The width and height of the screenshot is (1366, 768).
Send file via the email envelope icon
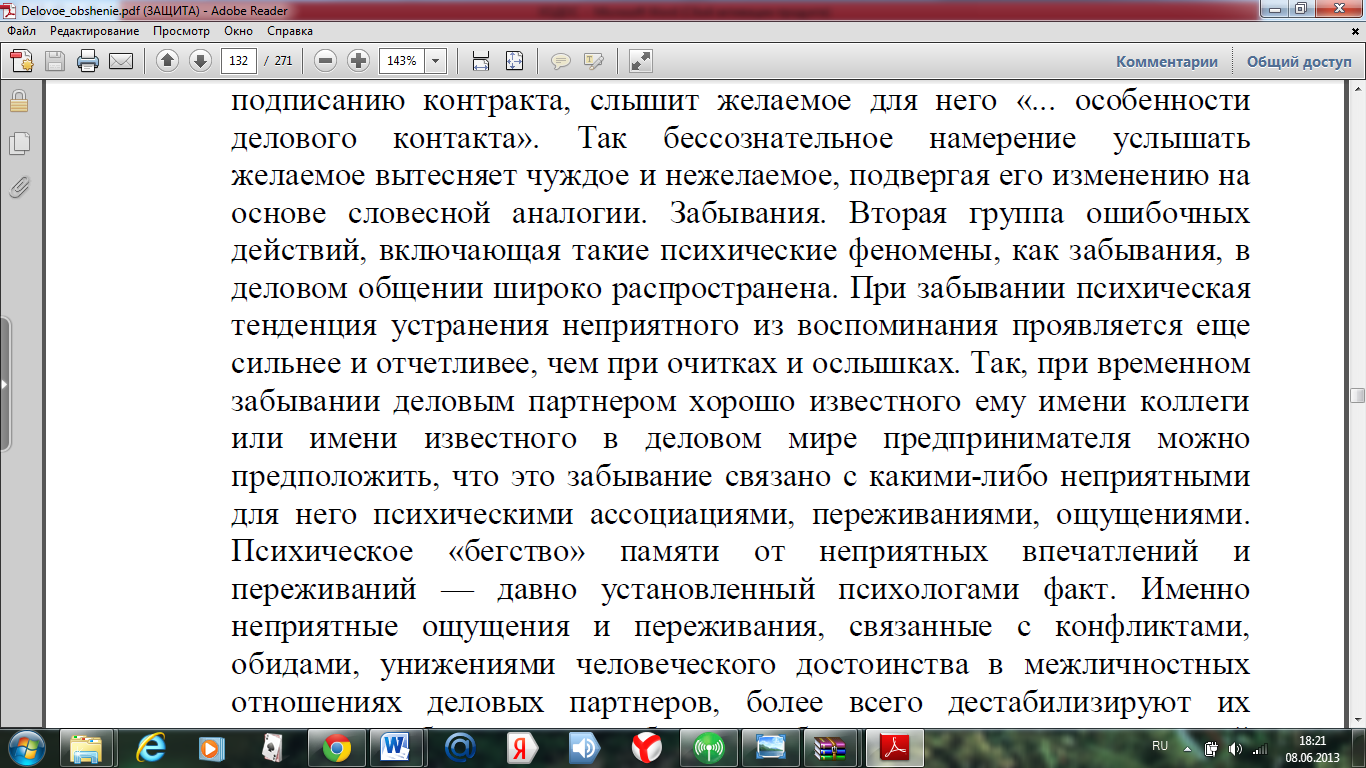coord(121,61)
